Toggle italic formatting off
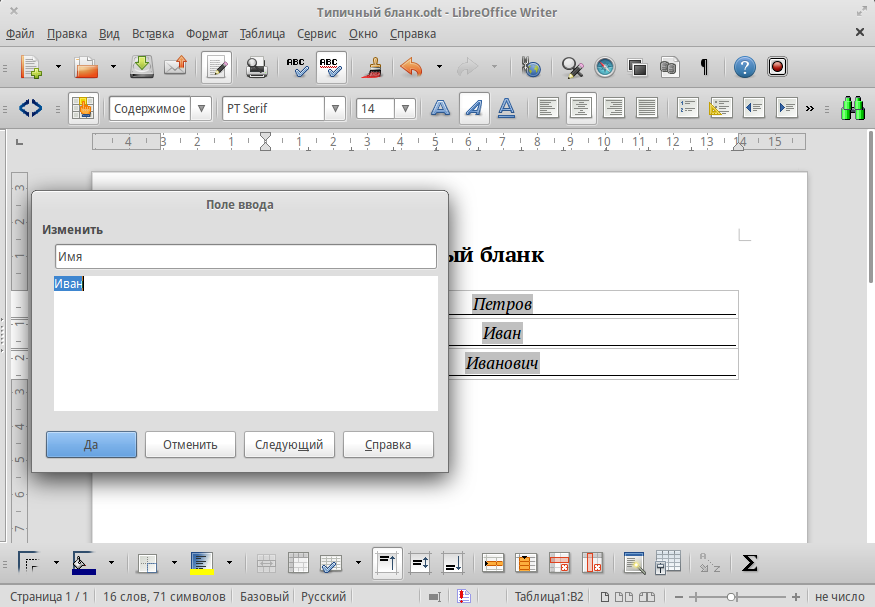Viewport: 875px width, 607px height. coord(473,107)
